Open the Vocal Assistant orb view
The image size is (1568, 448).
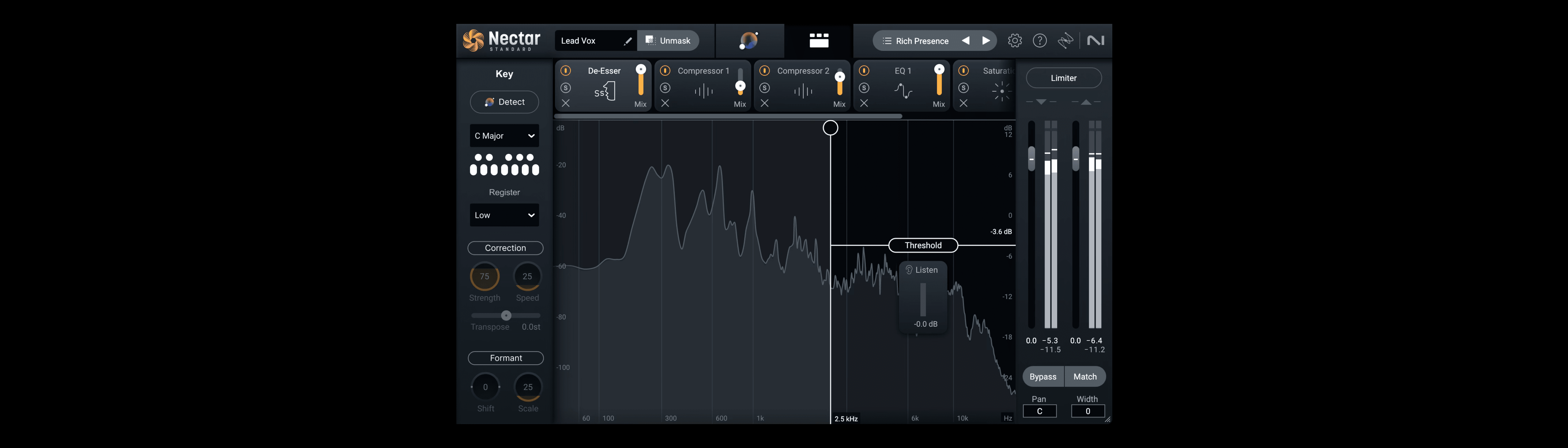(749, 41)
